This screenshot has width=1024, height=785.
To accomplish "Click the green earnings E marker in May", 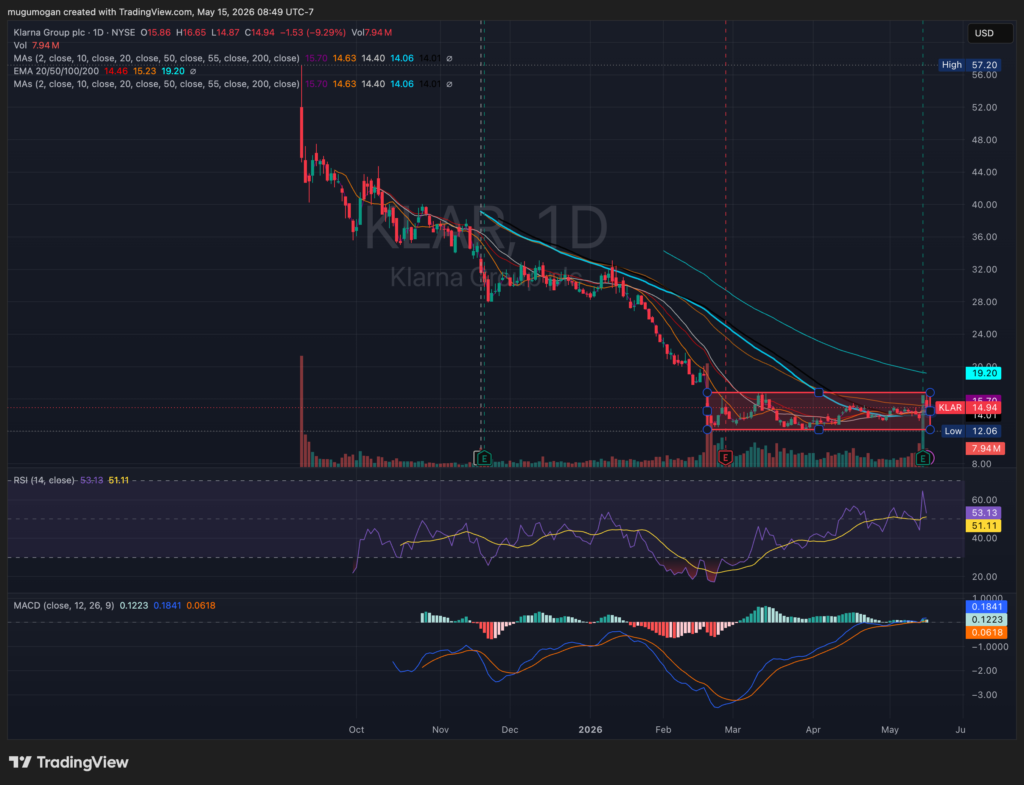I will (x=922, y=458).
